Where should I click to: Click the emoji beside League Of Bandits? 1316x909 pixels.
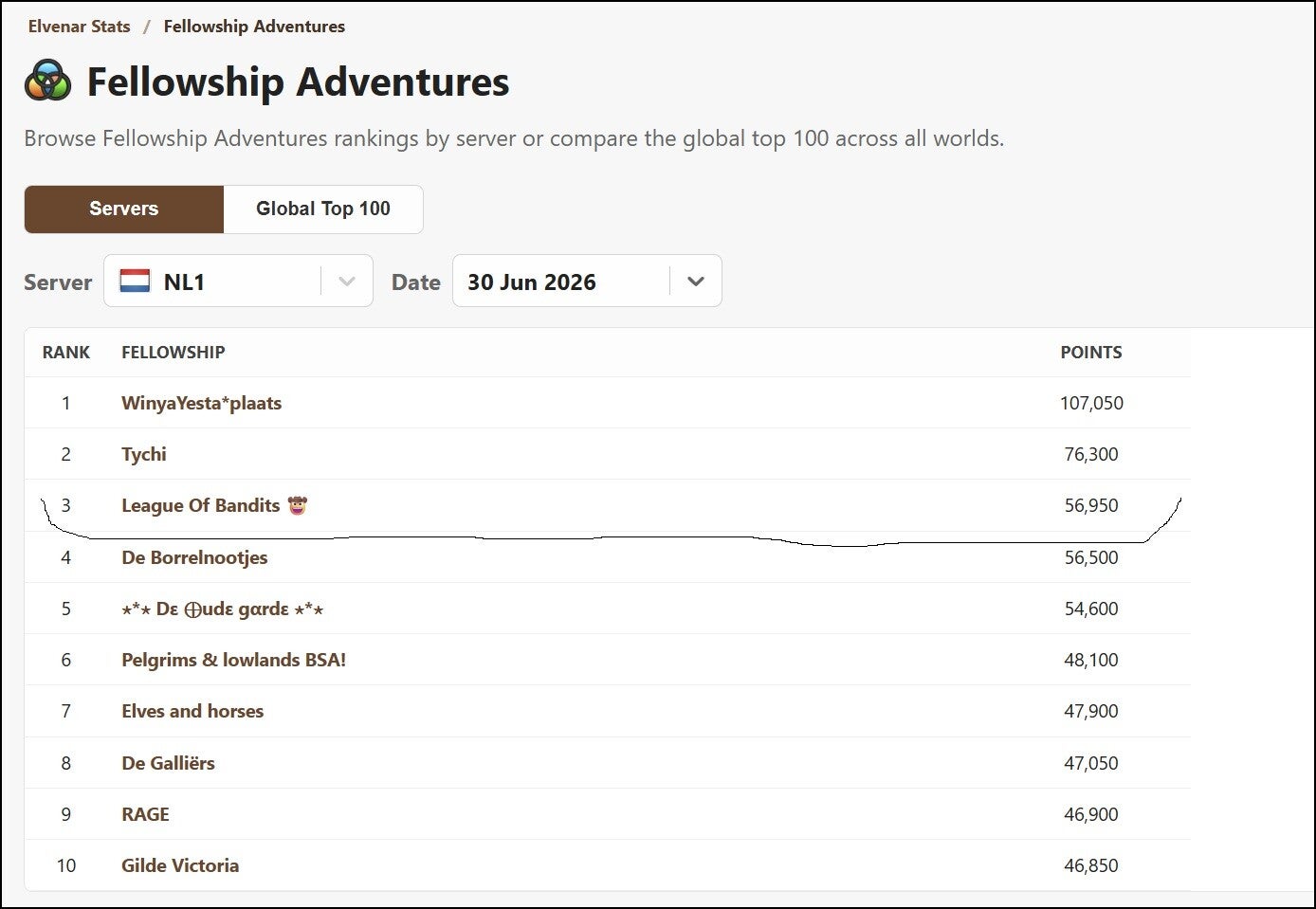(298, 505)
